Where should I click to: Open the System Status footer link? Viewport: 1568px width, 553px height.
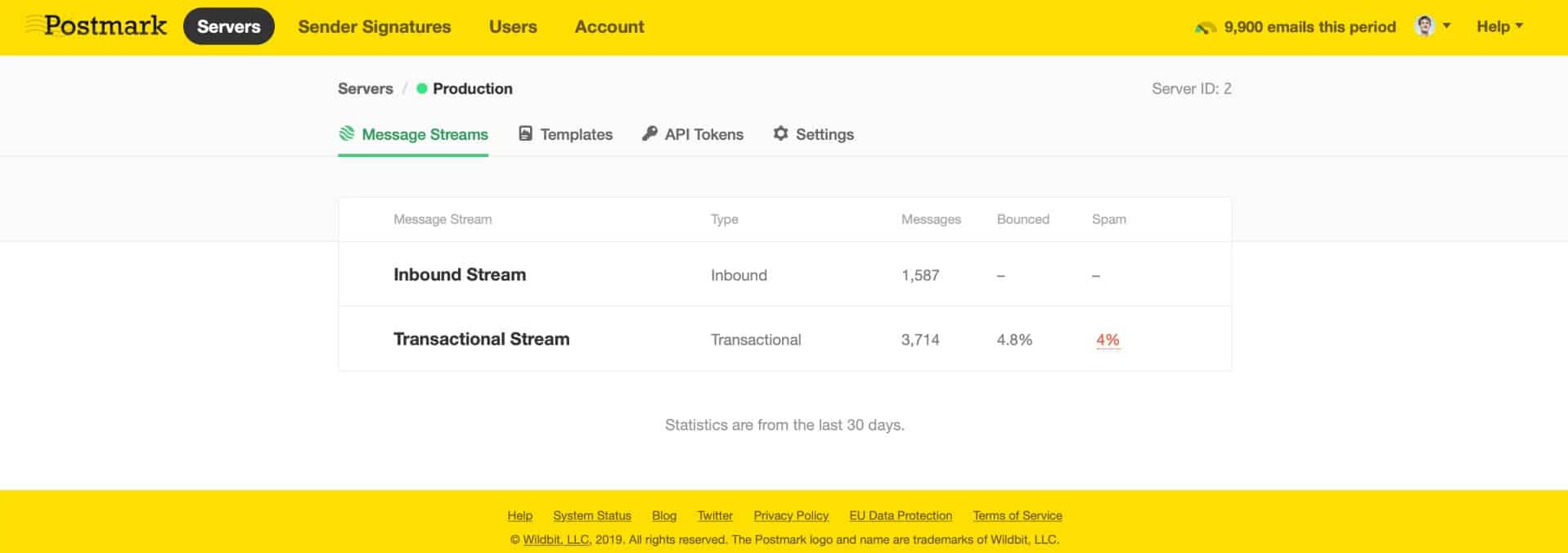point(592,515)
